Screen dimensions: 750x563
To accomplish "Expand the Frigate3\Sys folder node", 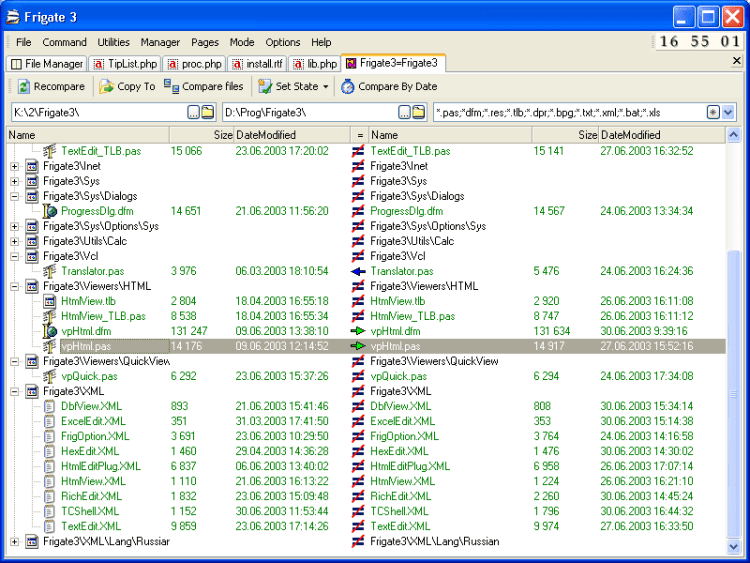I will click(x=14, y=181).
